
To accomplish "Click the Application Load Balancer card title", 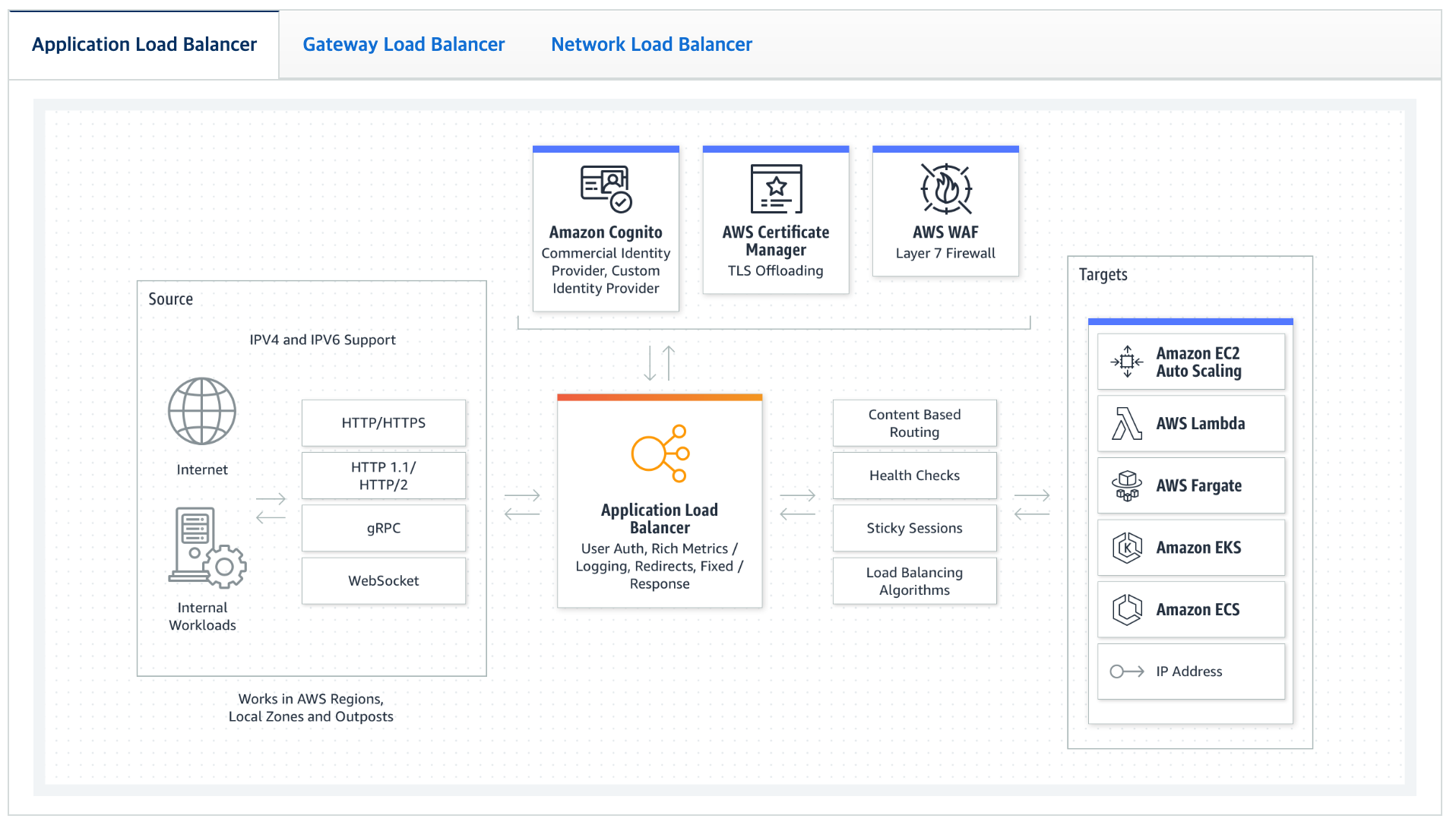I will click(x=660, y=519).
